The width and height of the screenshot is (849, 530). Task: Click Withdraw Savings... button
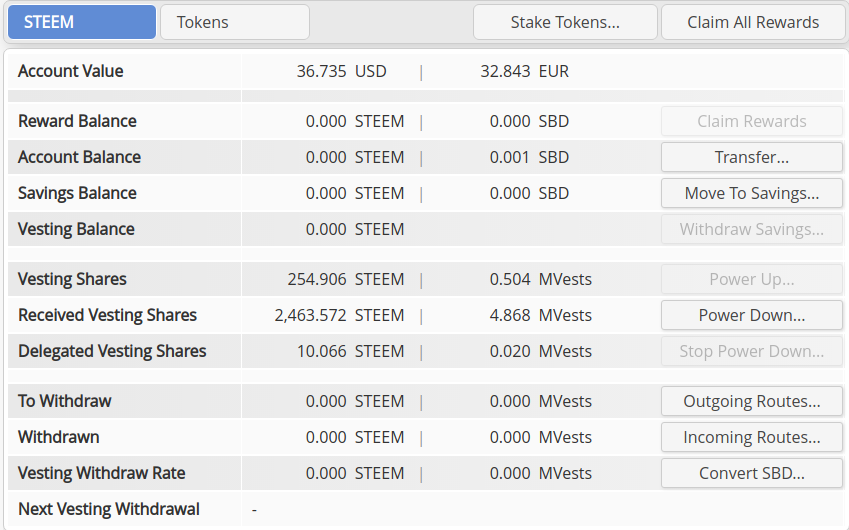coord(752,230)
